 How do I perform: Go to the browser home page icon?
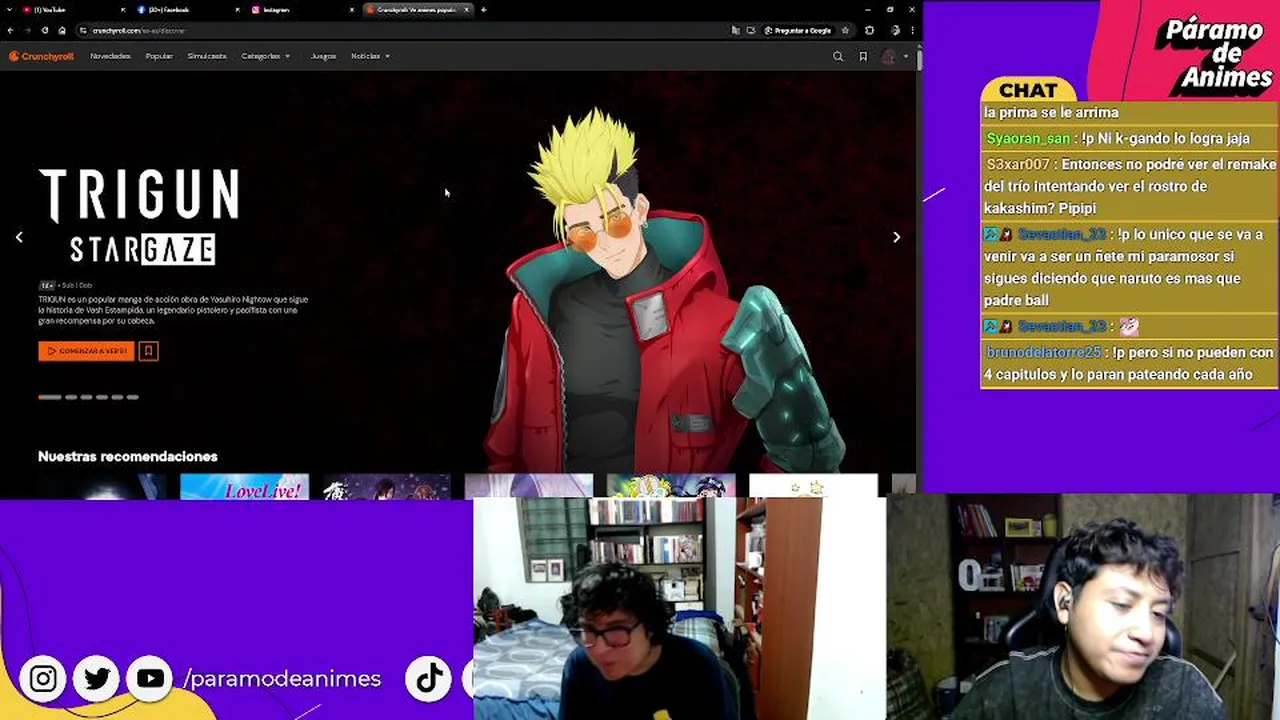click(x=62, y=30)
